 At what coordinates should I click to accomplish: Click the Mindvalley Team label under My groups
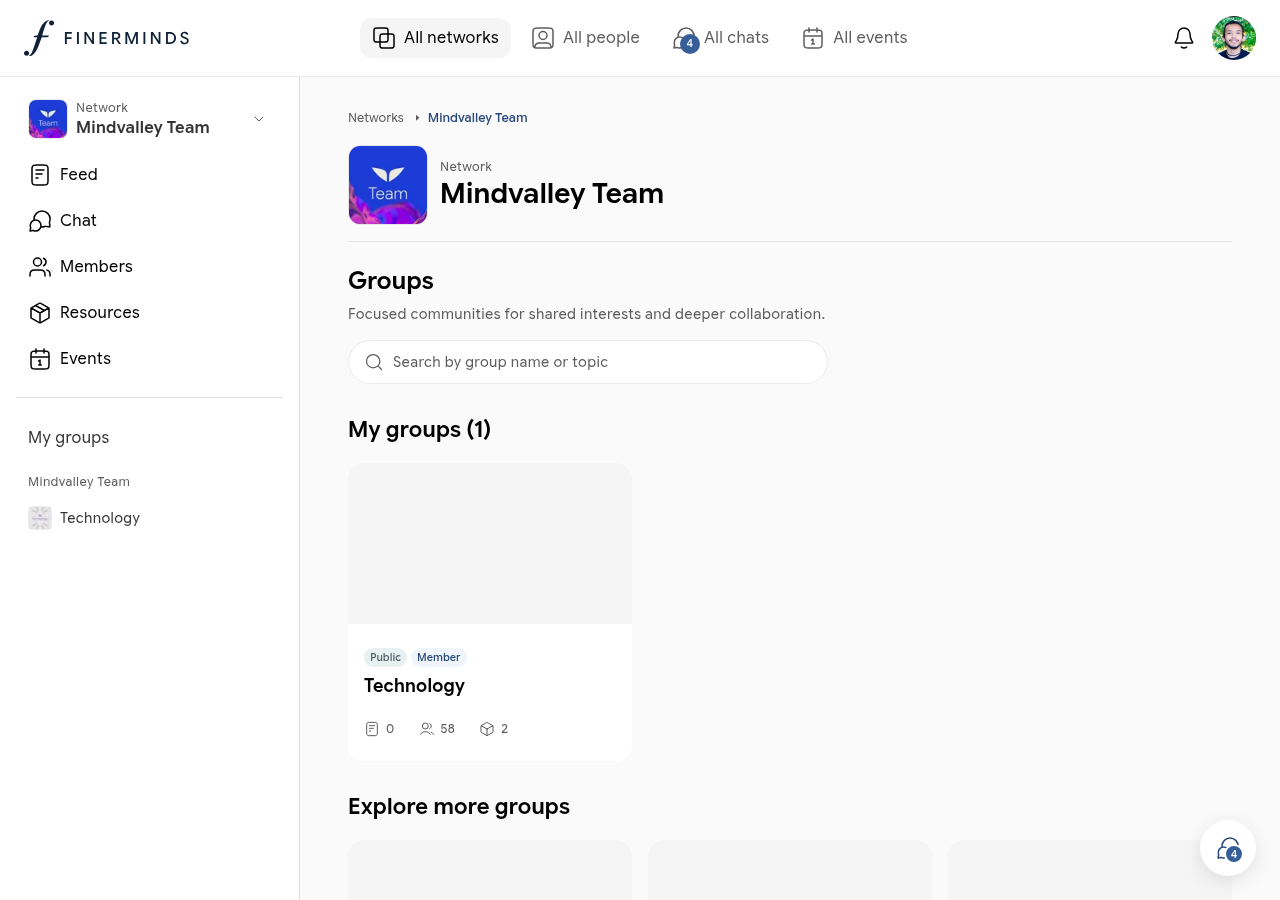pos(79,482)
